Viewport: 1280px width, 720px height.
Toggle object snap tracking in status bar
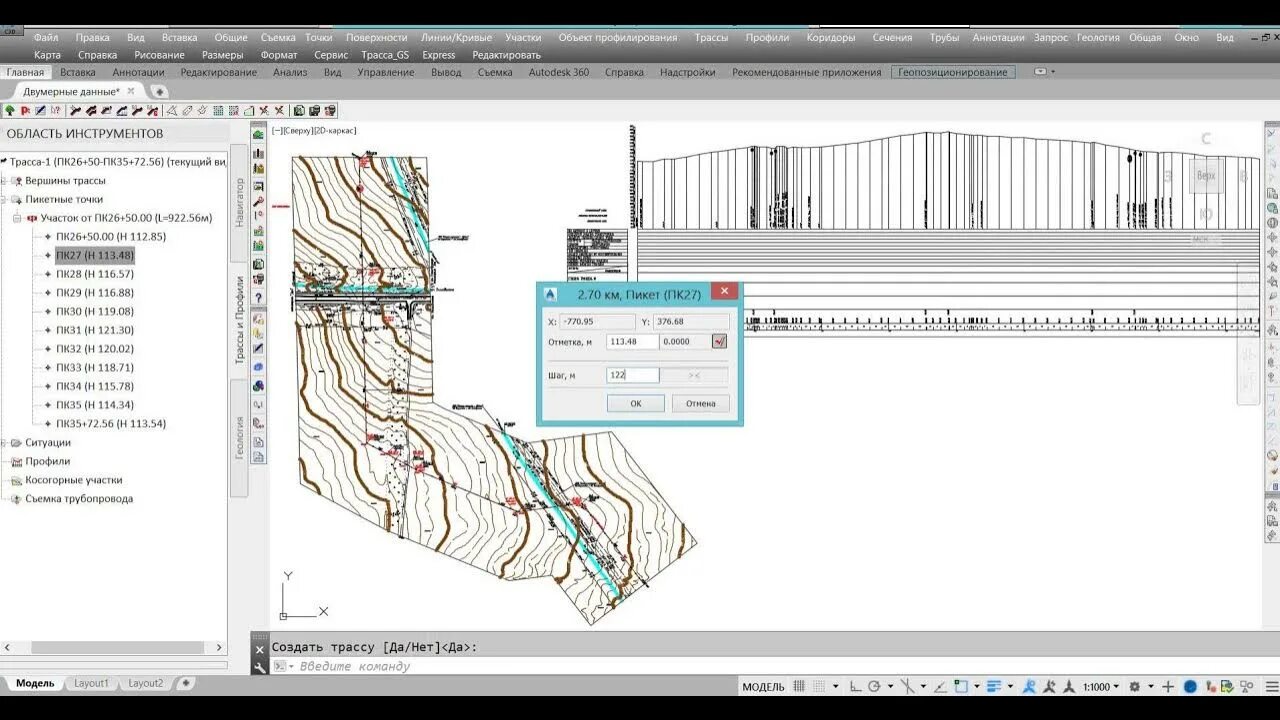point(939,687)
